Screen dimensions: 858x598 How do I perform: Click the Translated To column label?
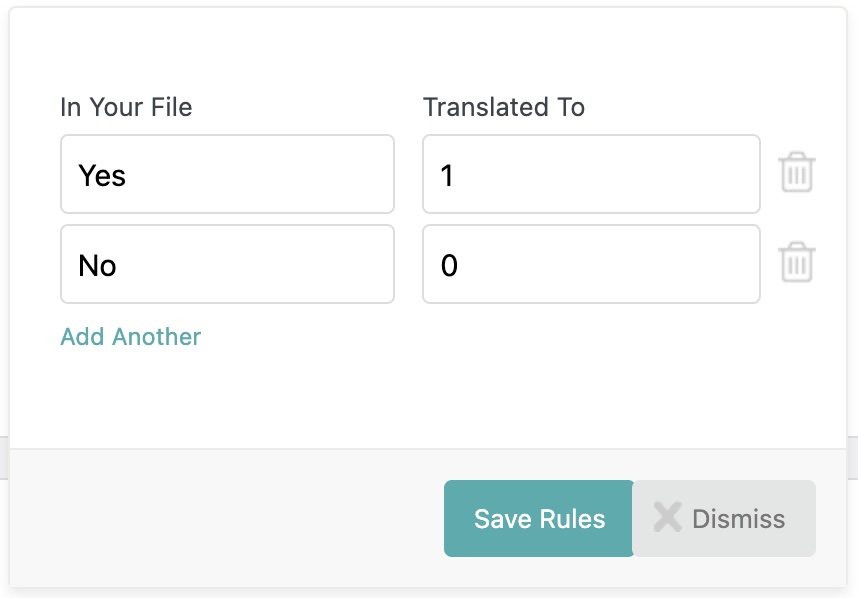504,107
